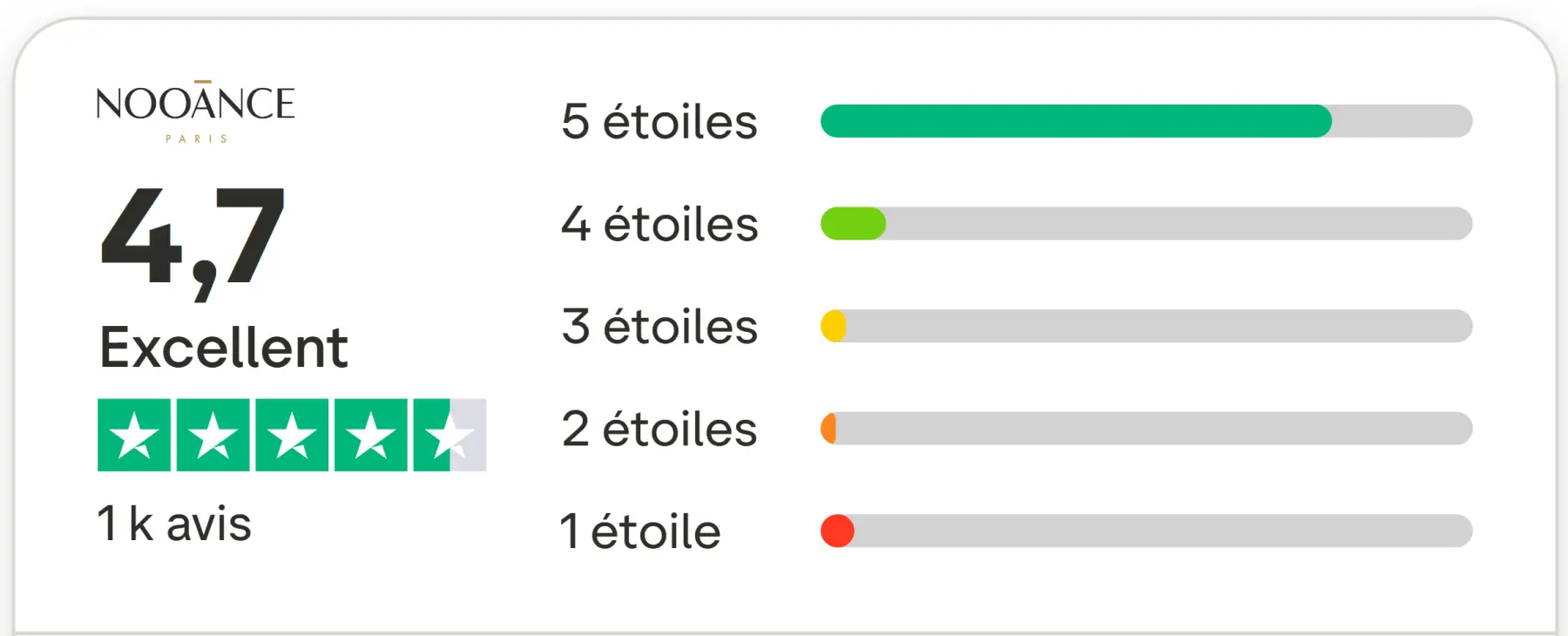Click the Nooance Paris logo
The height and width of the screenshot is (636, 1568).
[195, 112]
